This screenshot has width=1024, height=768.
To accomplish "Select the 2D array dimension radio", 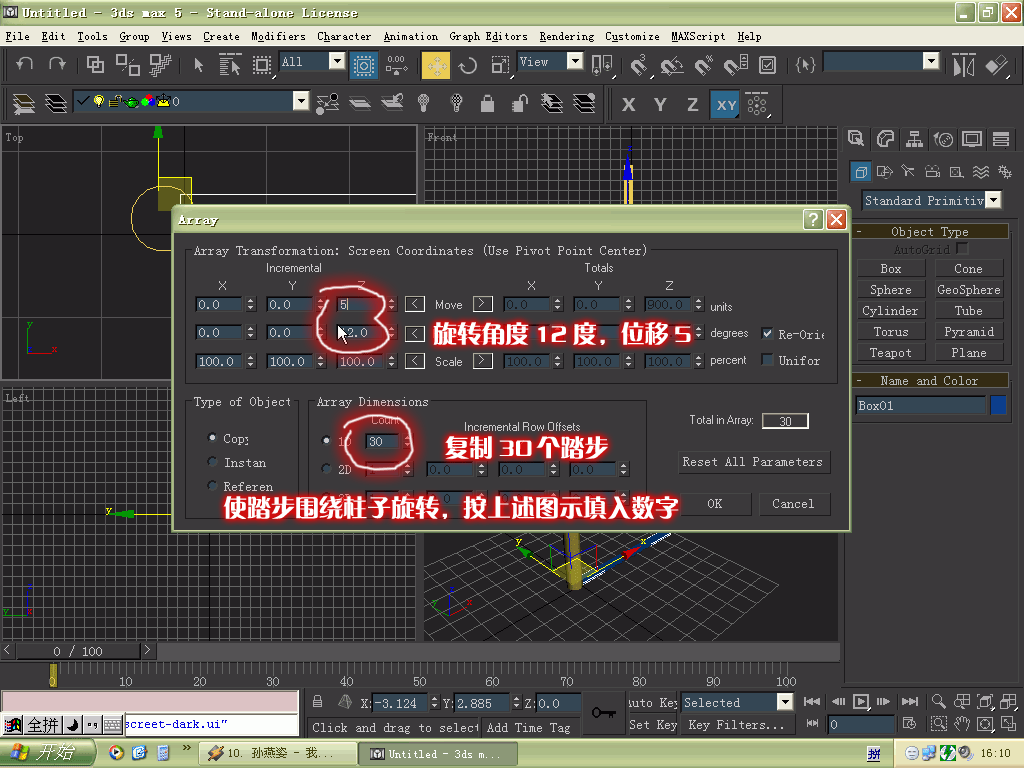I will 327,468.
